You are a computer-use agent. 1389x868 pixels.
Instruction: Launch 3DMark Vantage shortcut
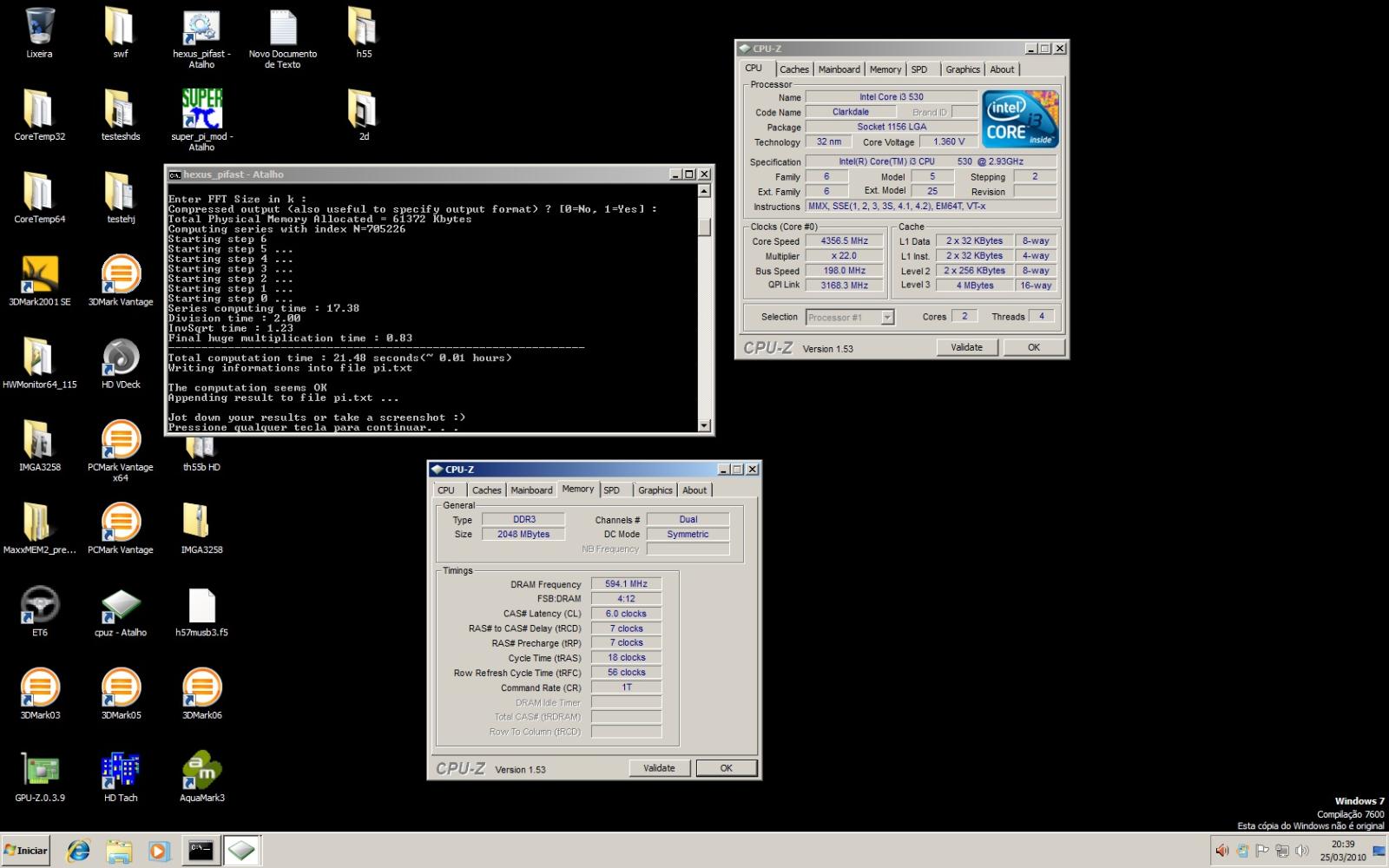coord(121,280)
